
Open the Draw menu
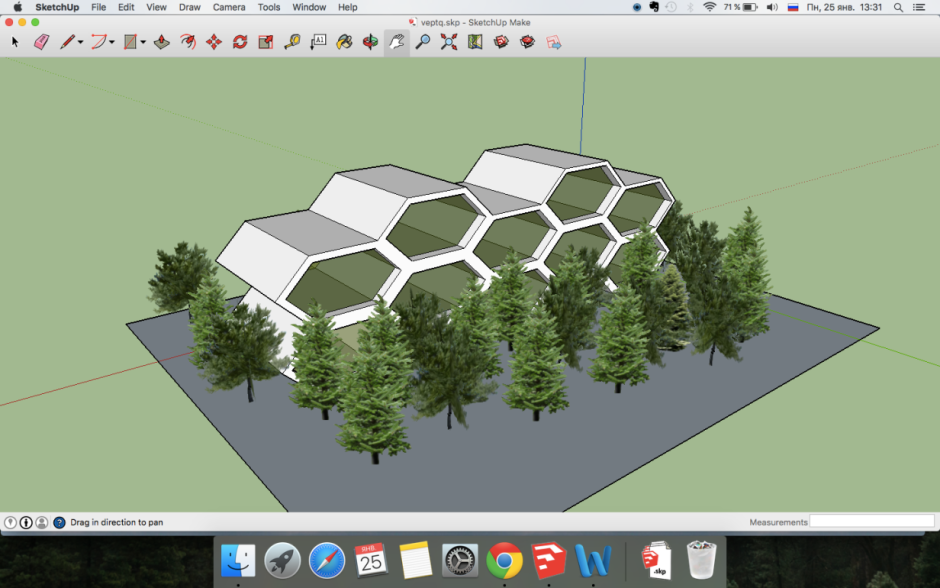189,7
